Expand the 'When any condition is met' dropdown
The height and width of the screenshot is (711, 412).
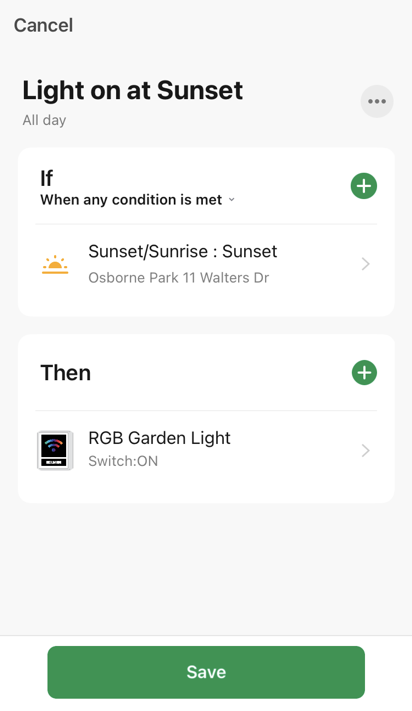[x=138, y=200]
